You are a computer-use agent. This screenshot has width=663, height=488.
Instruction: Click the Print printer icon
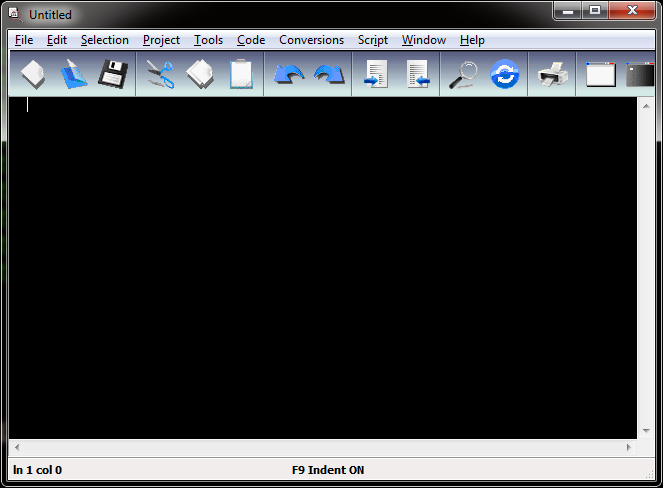click(553, 74)
